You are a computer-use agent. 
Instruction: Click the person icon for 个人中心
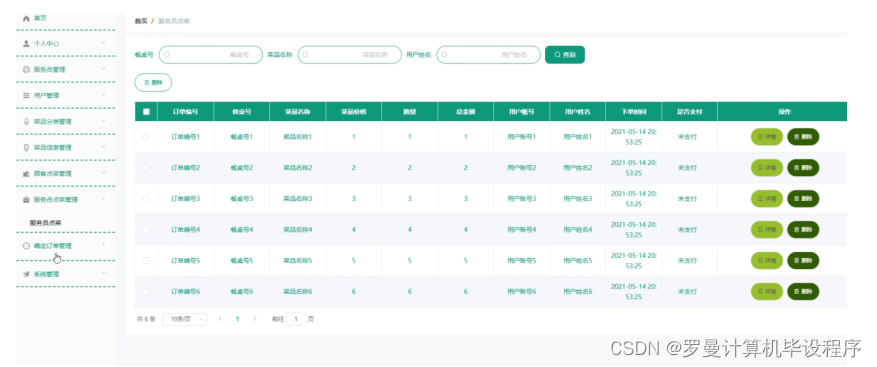(26, 43)
